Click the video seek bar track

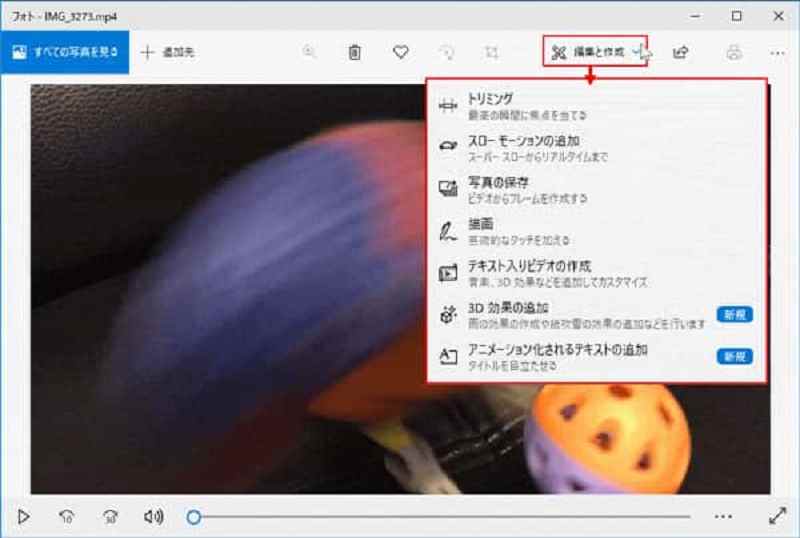[442, 517]
